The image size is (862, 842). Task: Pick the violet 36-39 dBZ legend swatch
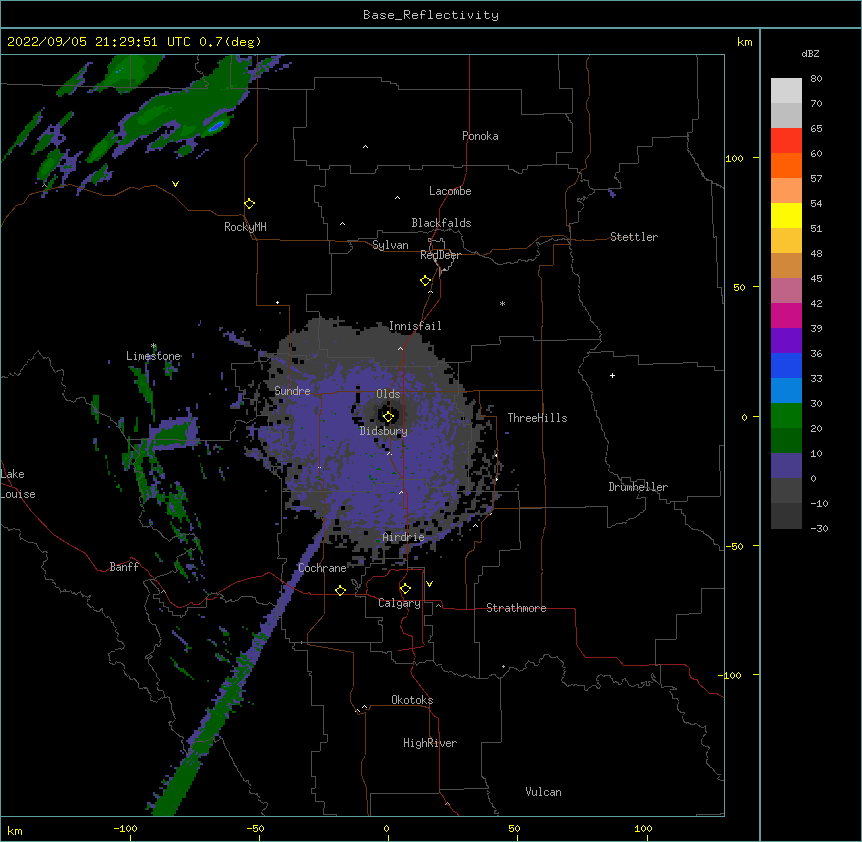(786, 341)
